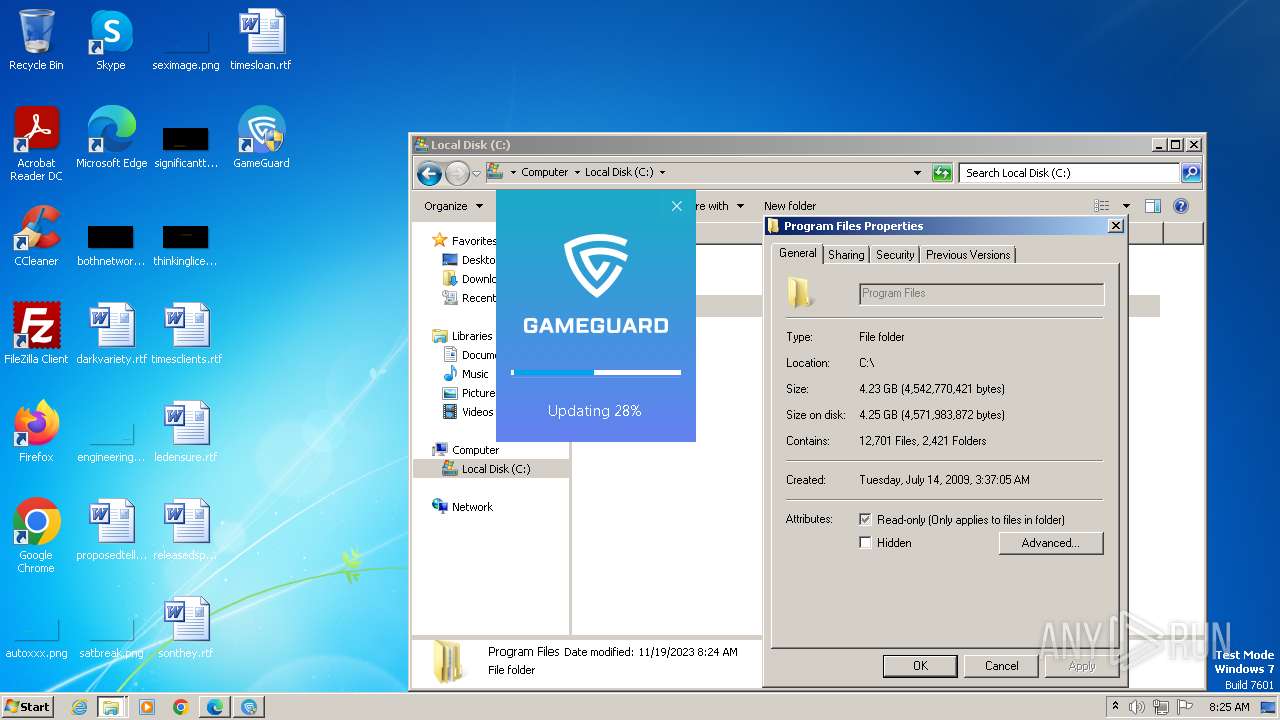Close the GameGuard updater with X

pyautogui.click(x=677, y=206)
